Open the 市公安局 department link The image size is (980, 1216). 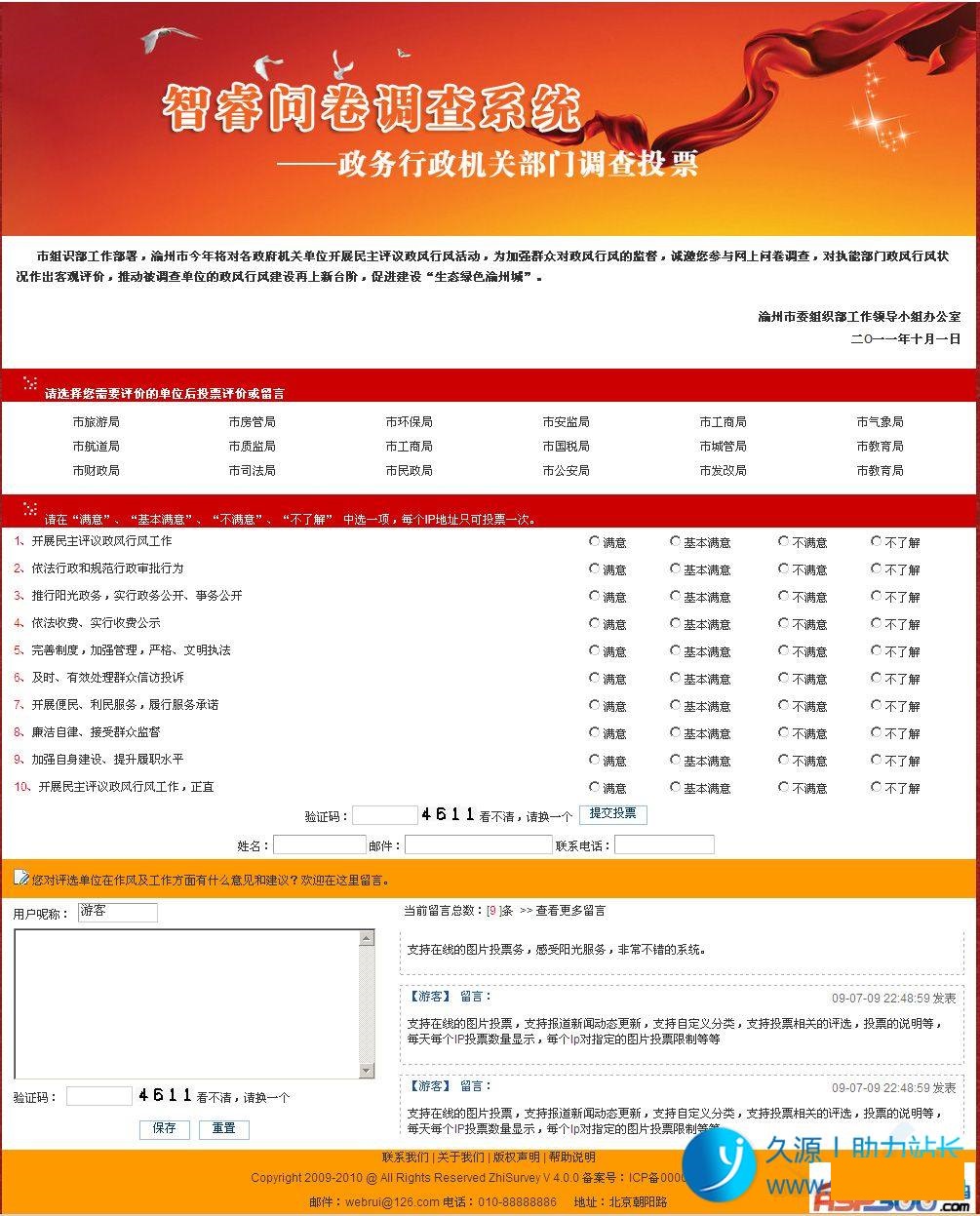click(x=566, y=470)
